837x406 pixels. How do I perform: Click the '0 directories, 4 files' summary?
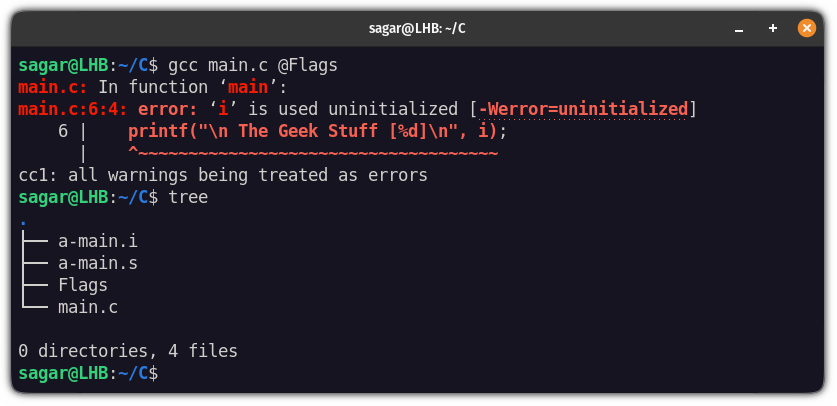point(128,351)
